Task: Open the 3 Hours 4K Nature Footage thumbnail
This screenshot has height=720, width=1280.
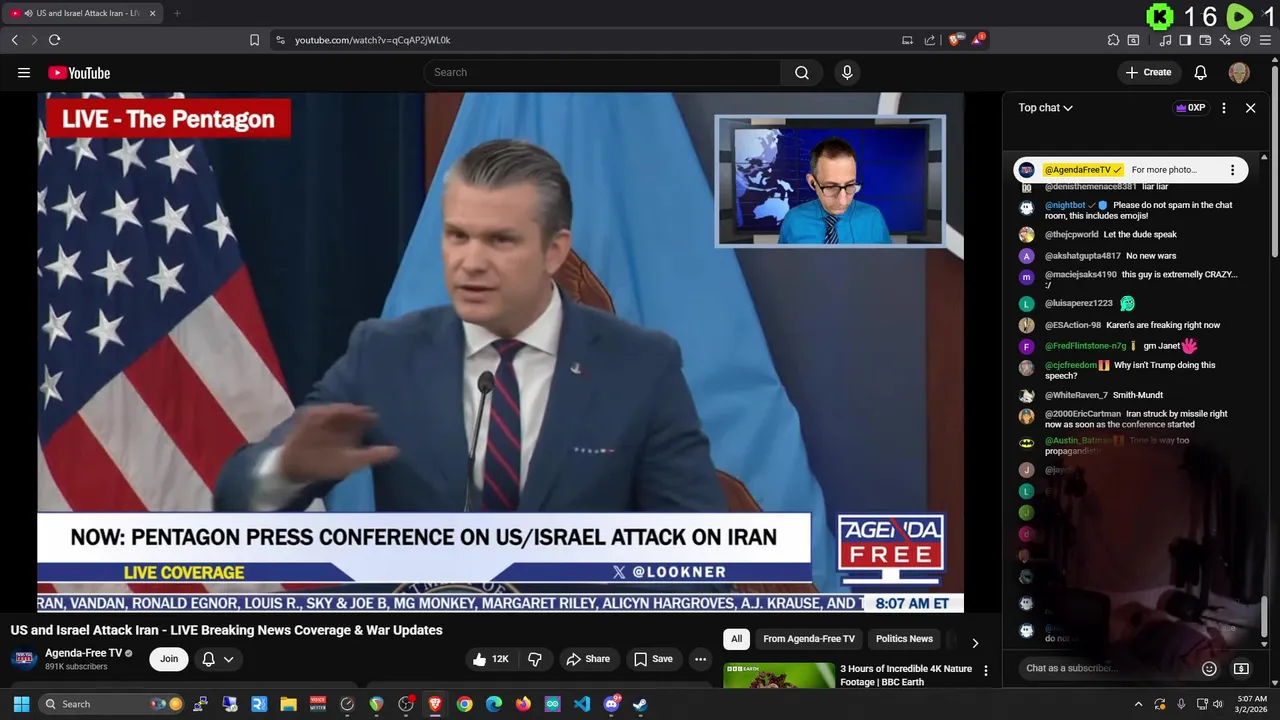Action: click(x=779, y=676)
